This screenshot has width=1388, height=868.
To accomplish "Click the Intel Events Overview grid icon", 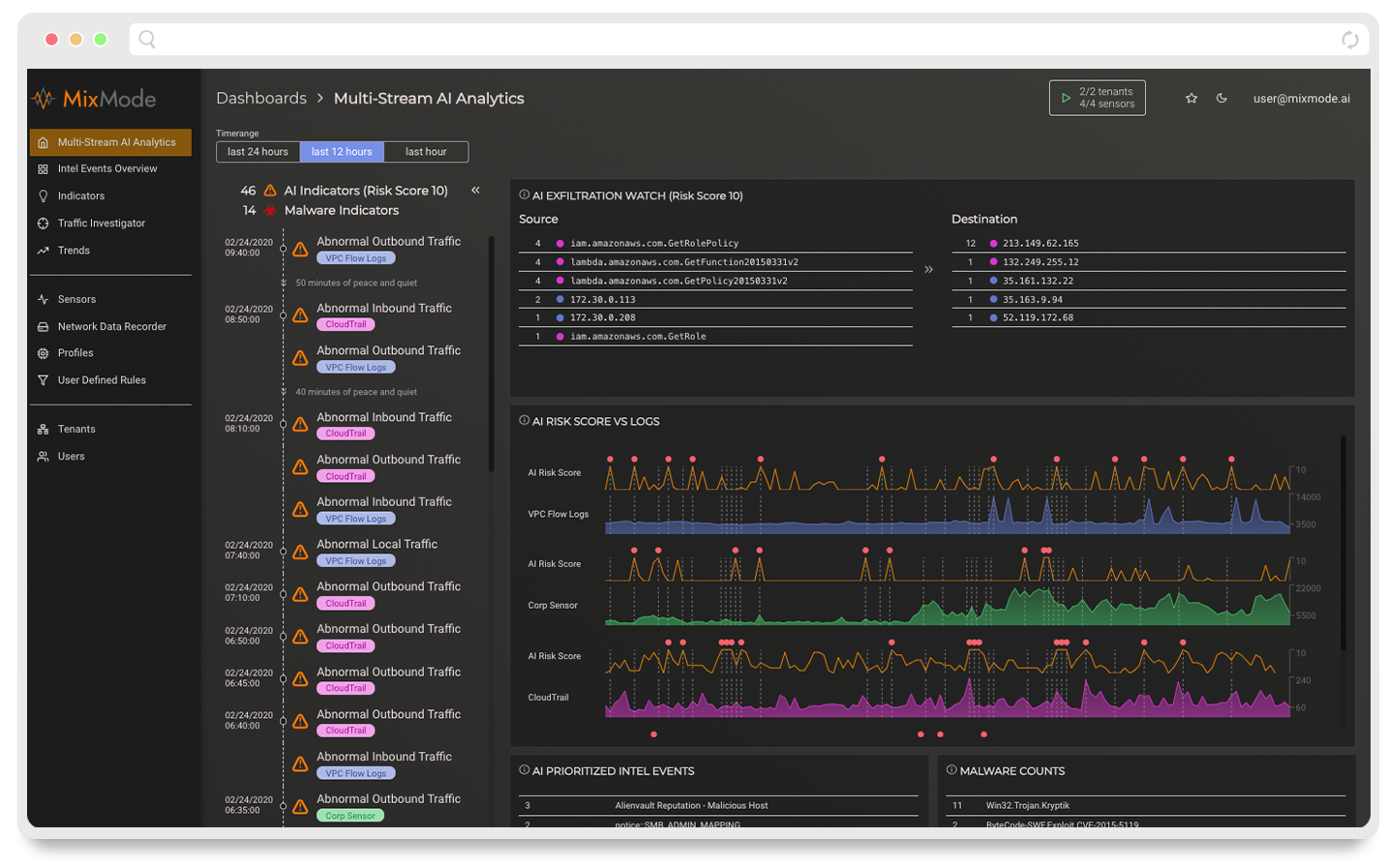I will point(43,169).
